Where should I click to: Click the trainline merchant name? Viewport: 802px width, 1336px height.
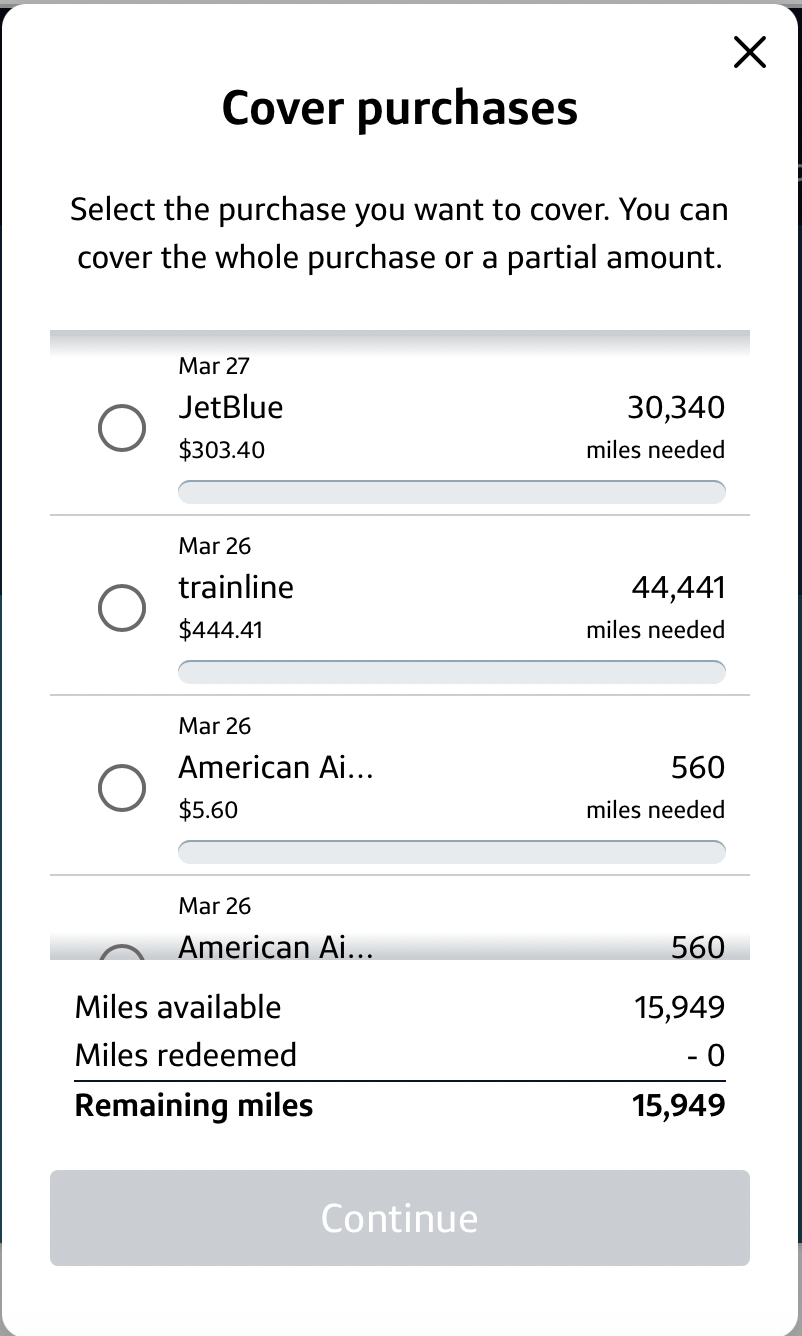(236, 587)
